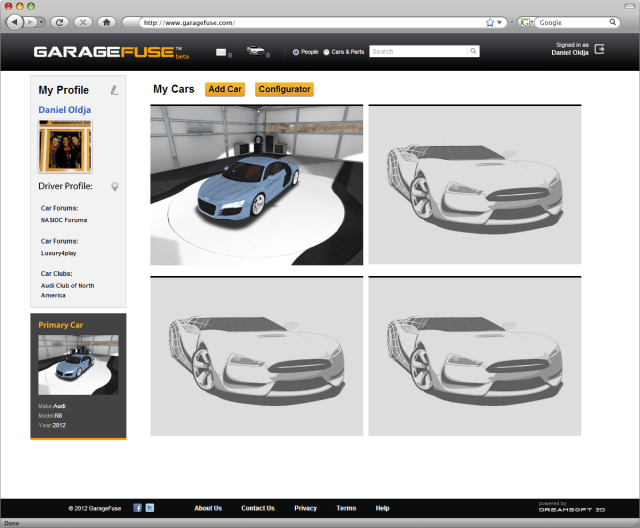Click the Add Car button
The height and width of the screenshot is (528, 640).
[225, 89]
